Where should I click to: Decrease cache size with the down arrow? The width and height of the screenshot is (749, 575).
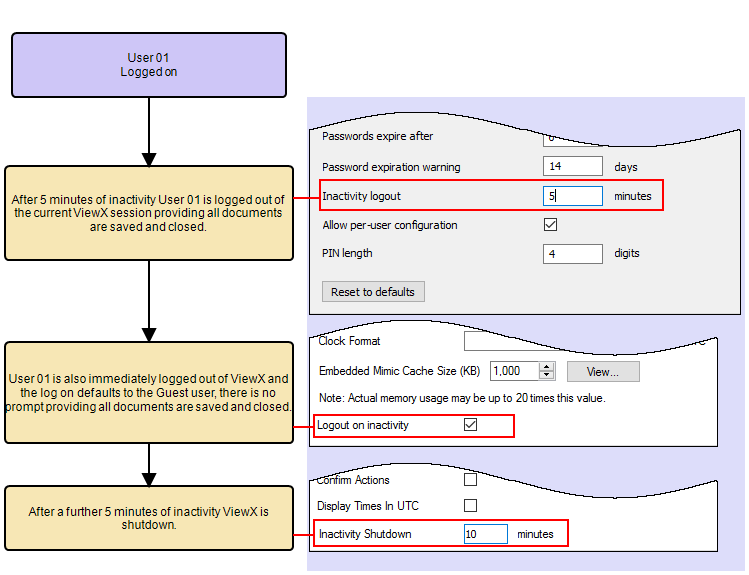547,376
